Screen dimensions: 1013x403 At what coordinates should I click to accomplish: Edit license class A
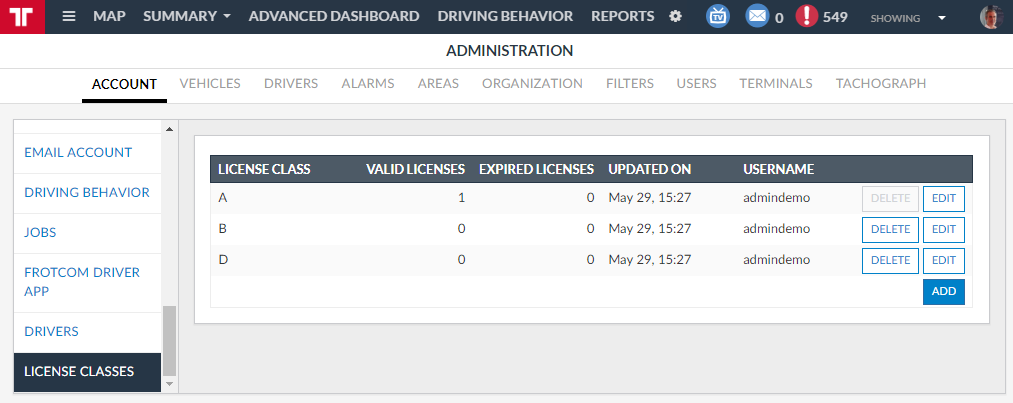click(943, 199)
